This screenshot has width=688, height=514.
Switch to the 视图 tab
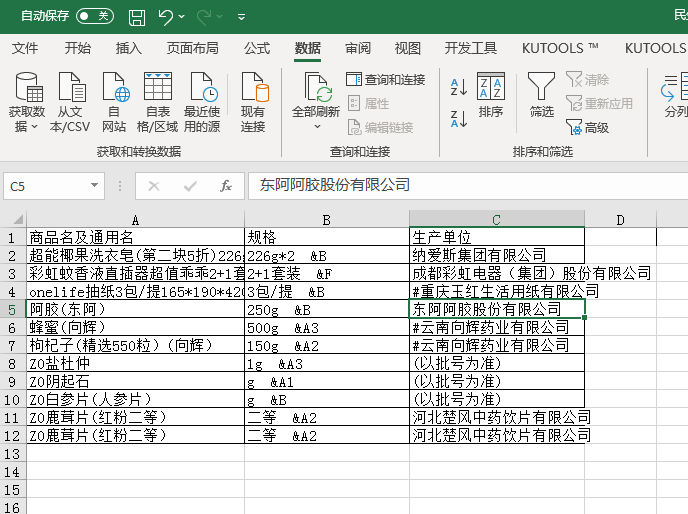[x=408, y=48]
